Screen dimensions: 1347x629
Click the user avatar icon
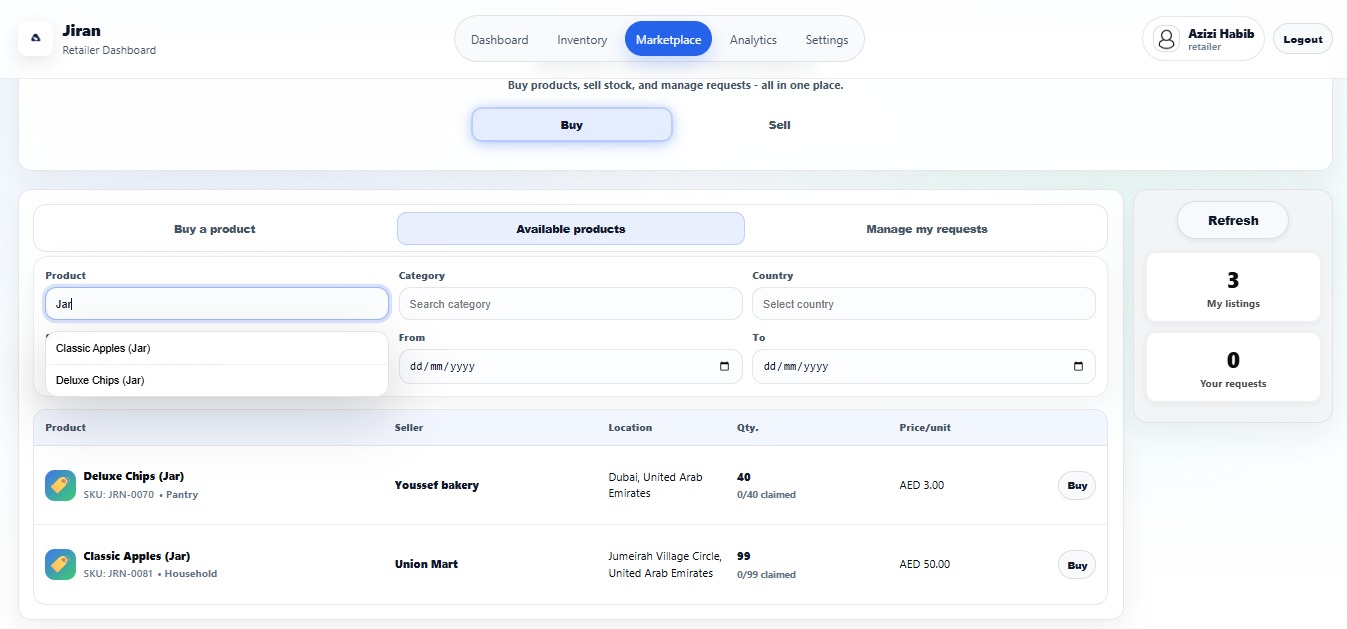pos(1166,39)
